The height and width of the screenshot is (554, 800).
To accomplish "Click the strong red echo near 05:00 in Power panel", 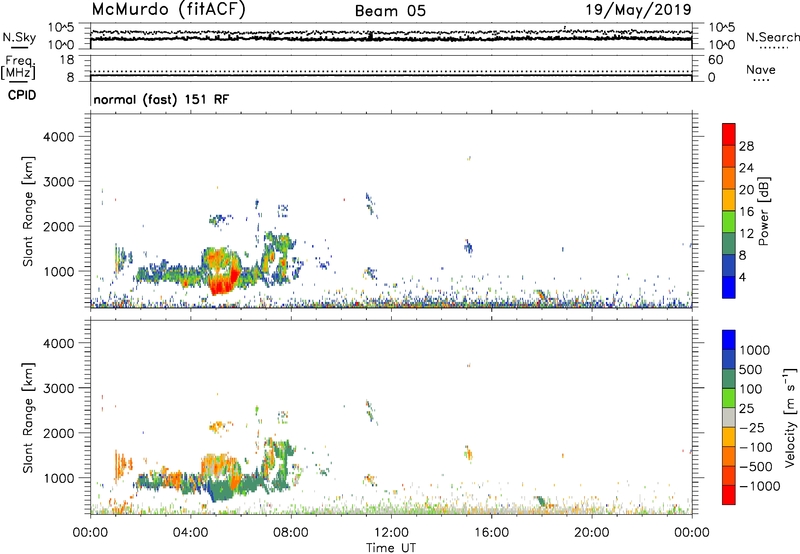I will click(222, 285).
